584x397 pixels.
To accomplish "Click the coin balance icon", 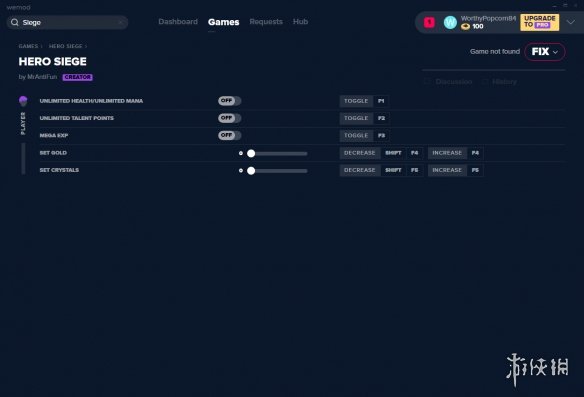I will click(x=465, y=26).
